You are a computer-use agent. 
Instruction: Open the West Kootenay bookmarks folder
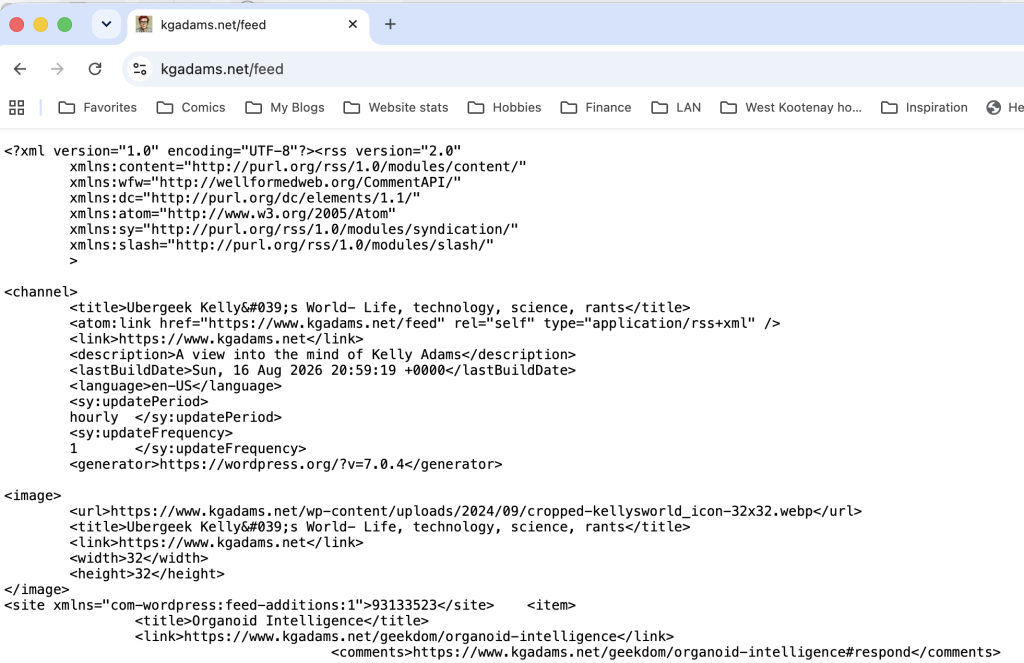point(791,107)
